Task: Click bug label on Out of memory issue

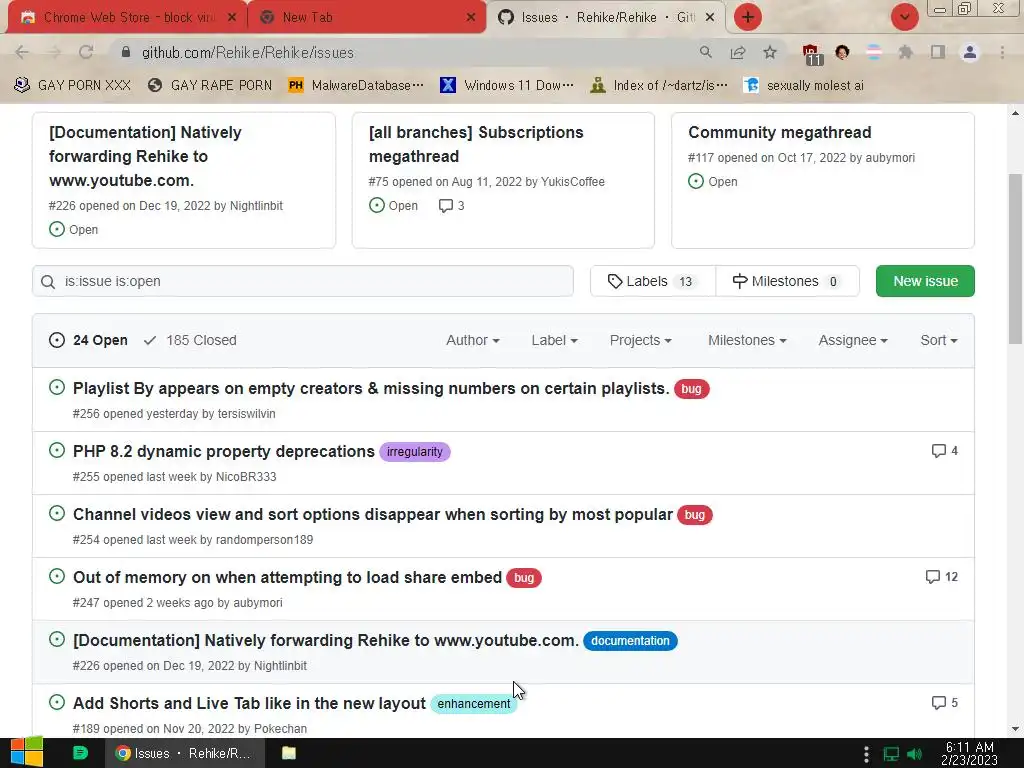Action: coord(524,578)
